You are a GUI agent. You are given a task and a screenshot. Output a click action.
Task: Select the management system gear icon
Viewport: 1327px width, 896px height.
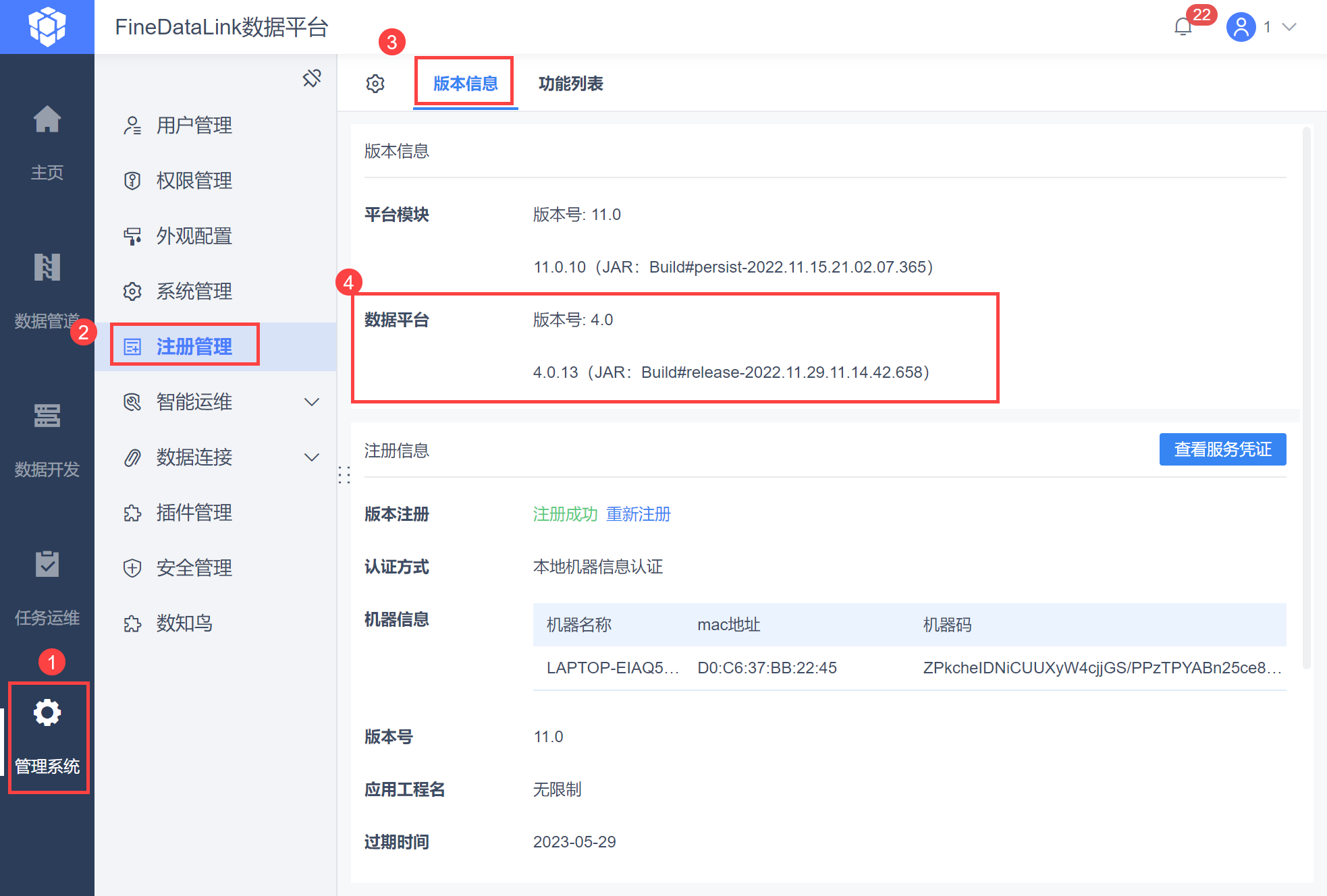[x=47, y=713]
